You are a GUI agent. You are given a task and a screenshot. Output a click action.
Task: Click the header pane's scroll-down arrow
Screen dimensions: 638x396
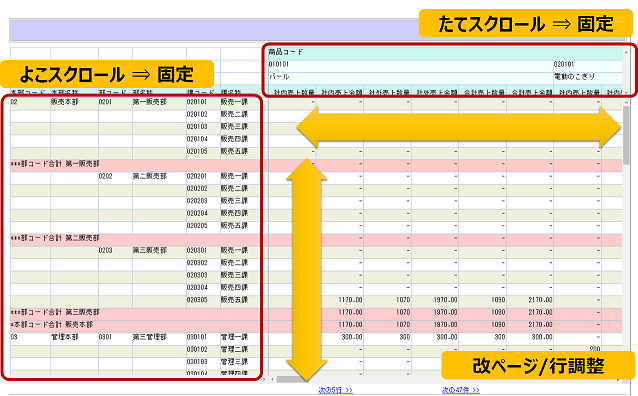[626, 92]
